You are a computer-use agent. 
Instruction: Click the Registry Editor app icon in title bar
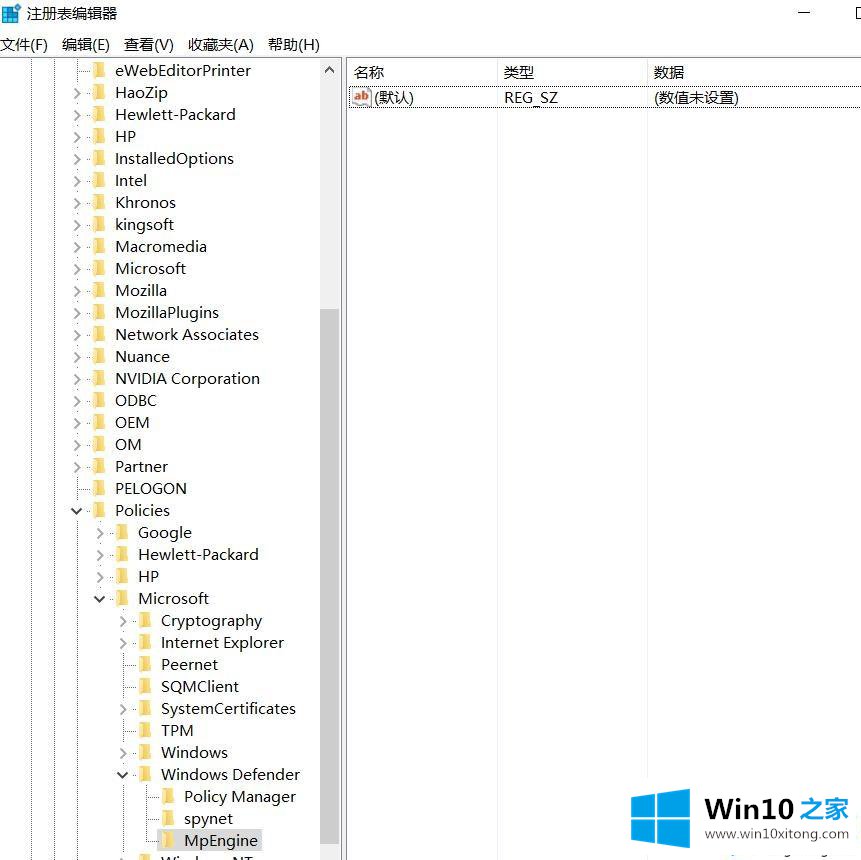click(11, 13)
